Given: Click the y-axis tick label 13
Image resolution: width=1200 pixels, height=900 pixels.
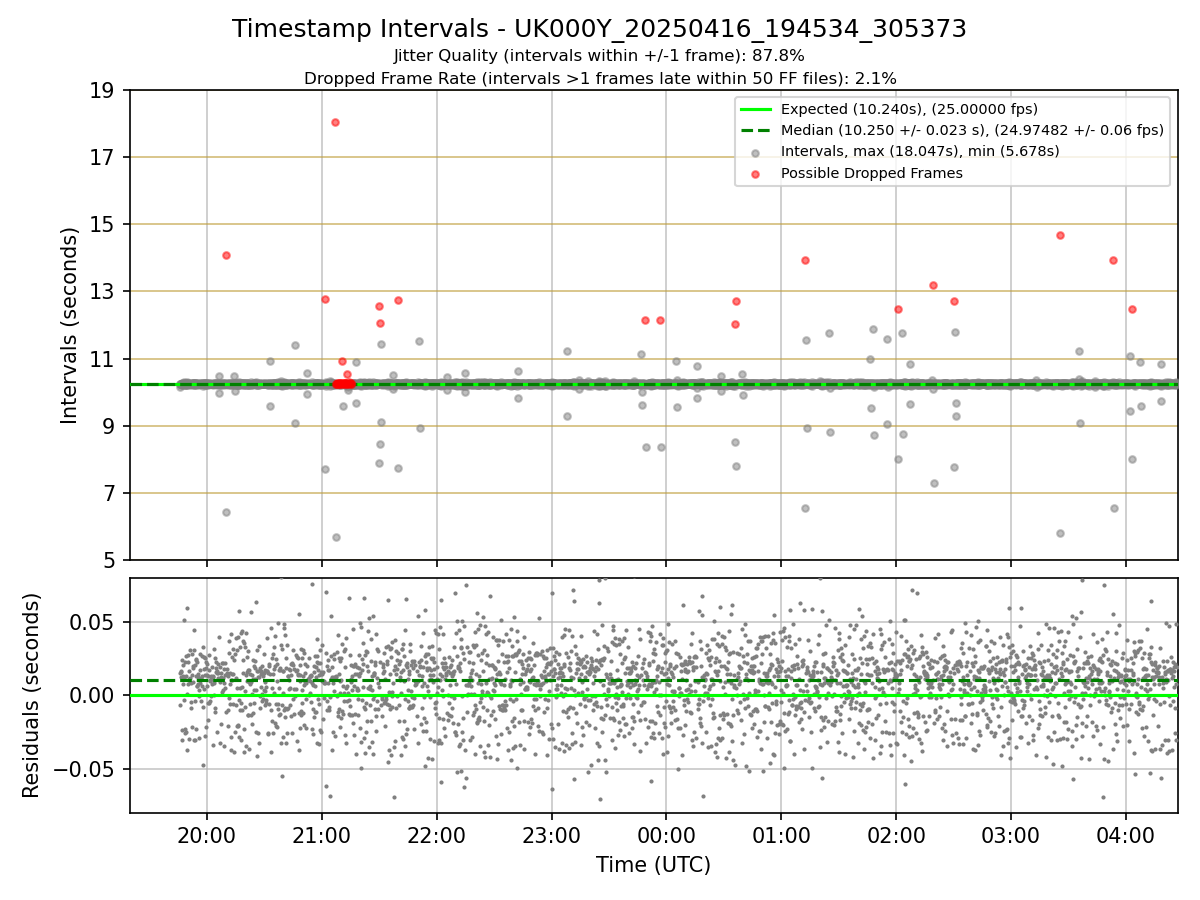Looking at the screenshot, I should pyautogui.click(x=100, y=291).
